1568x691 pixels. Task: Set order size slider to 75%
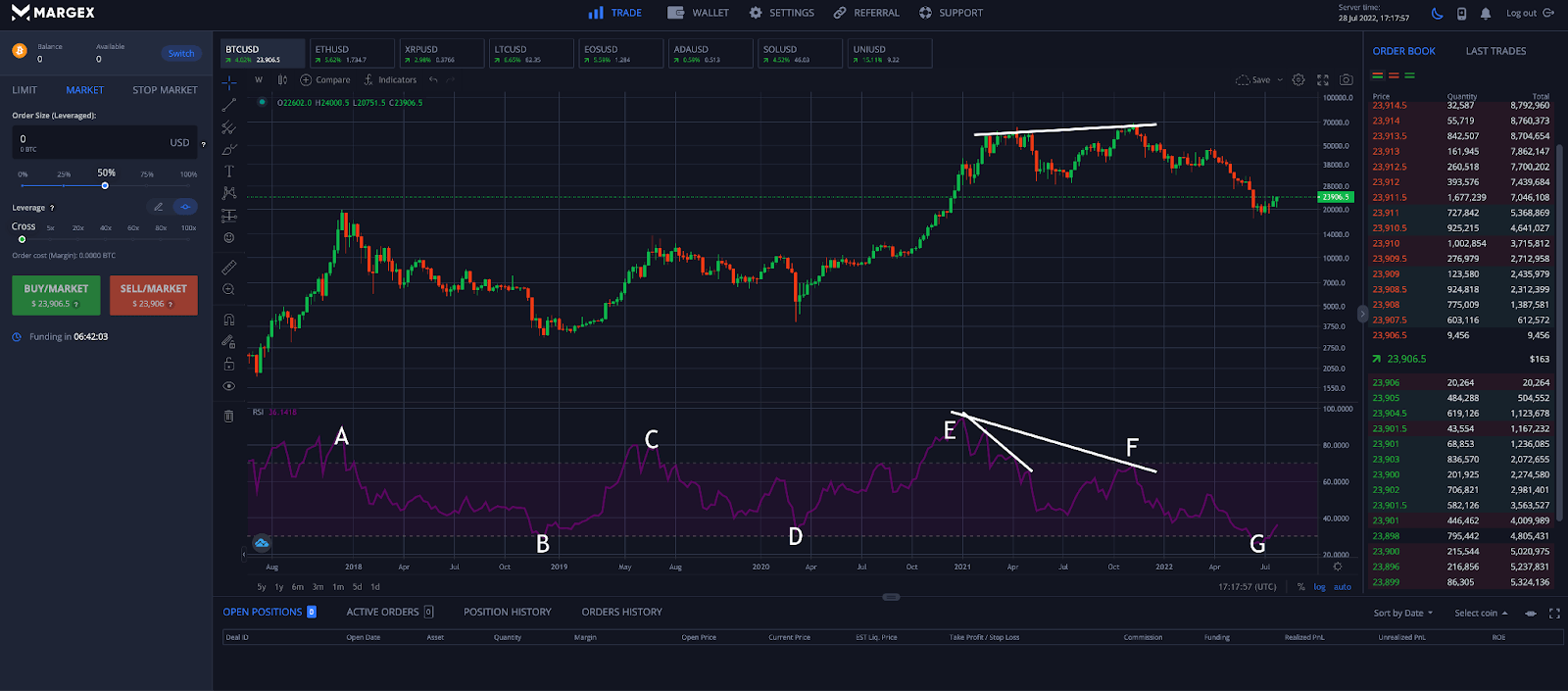(147, 185)
